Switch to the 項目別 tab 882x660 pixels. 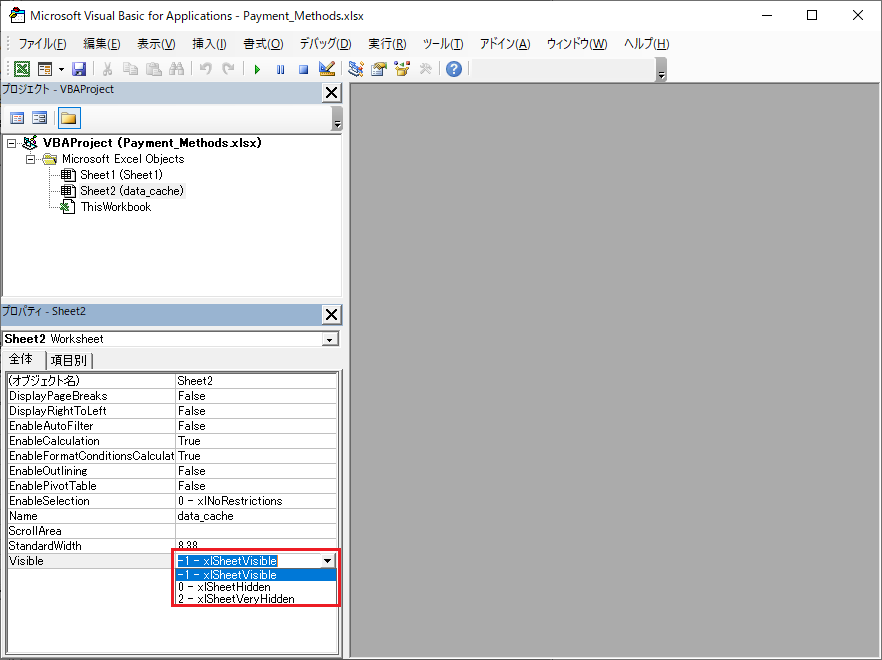[69, 361]
